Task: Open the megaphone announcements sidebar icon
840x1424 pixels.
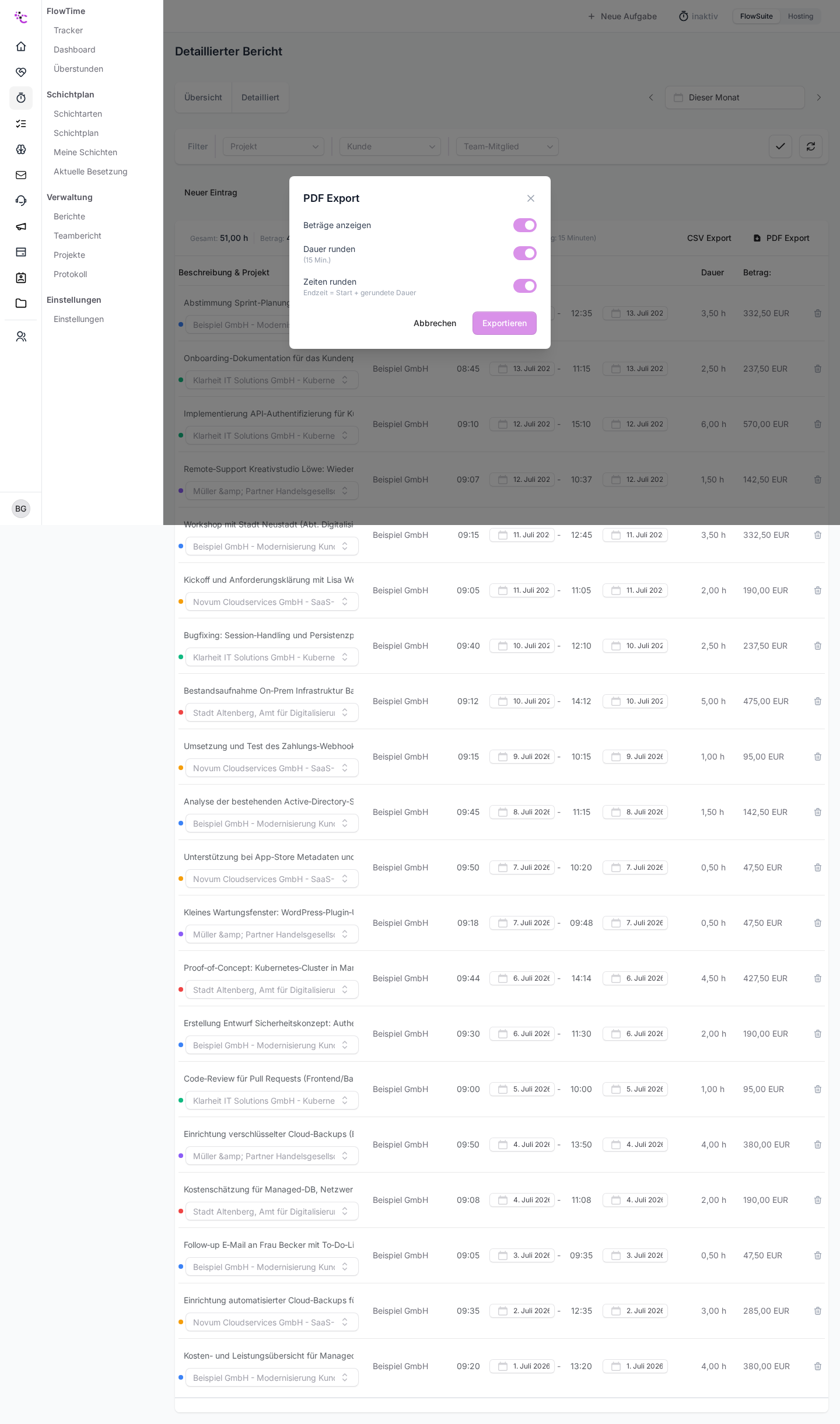Action: pos(21,226)
